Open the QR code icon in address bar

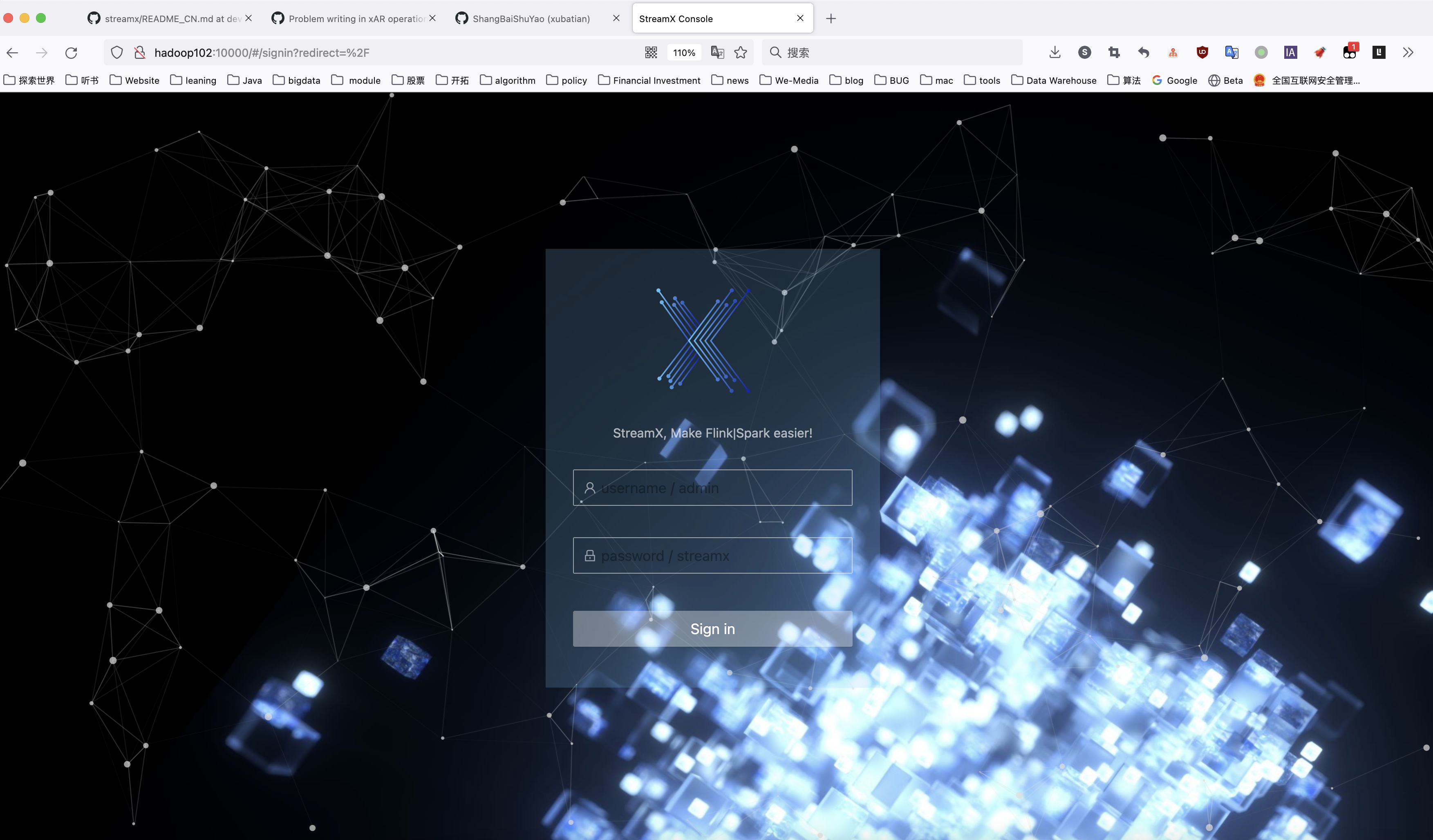(651, 53)
